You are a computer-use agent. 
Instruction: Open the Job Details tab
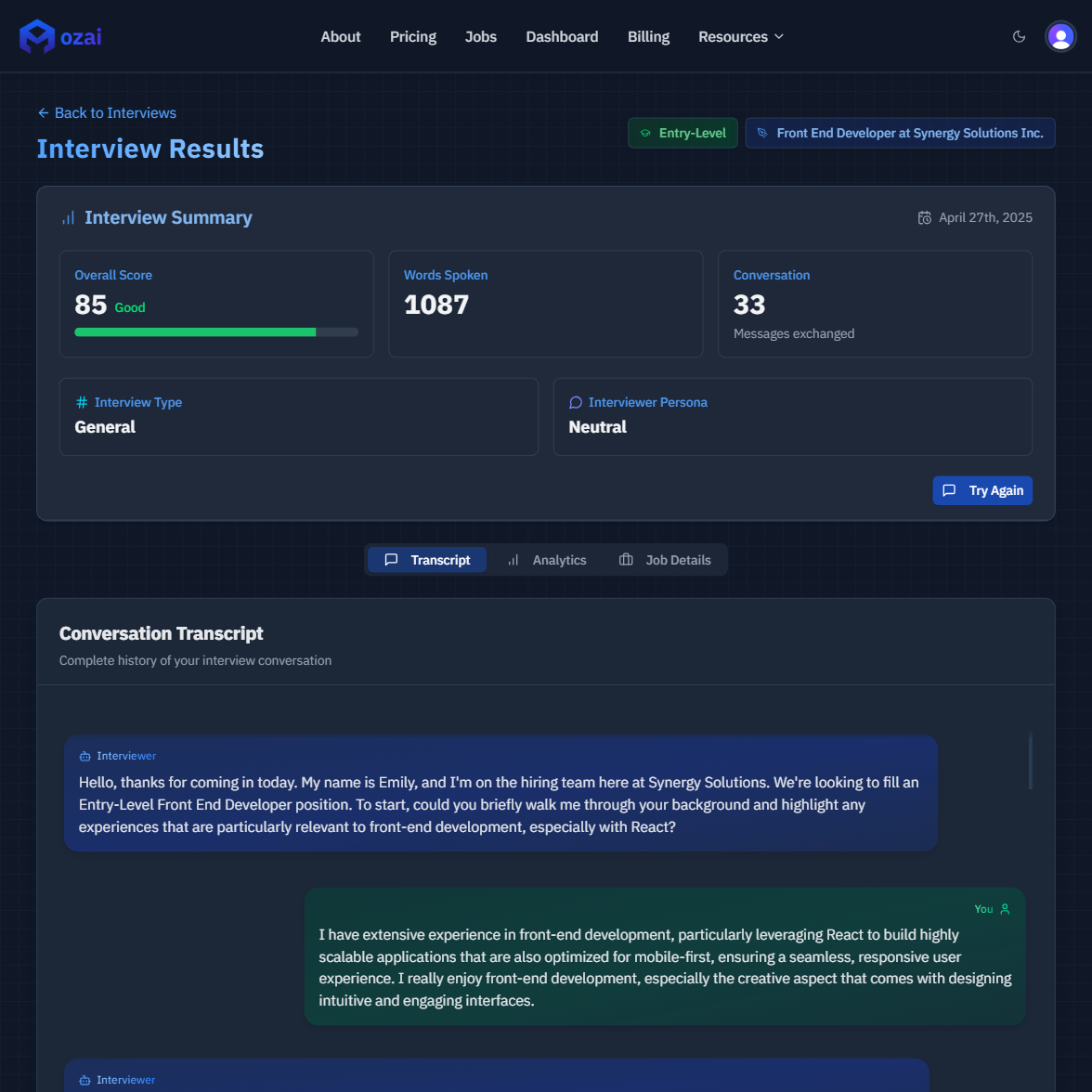pos(665,560)
